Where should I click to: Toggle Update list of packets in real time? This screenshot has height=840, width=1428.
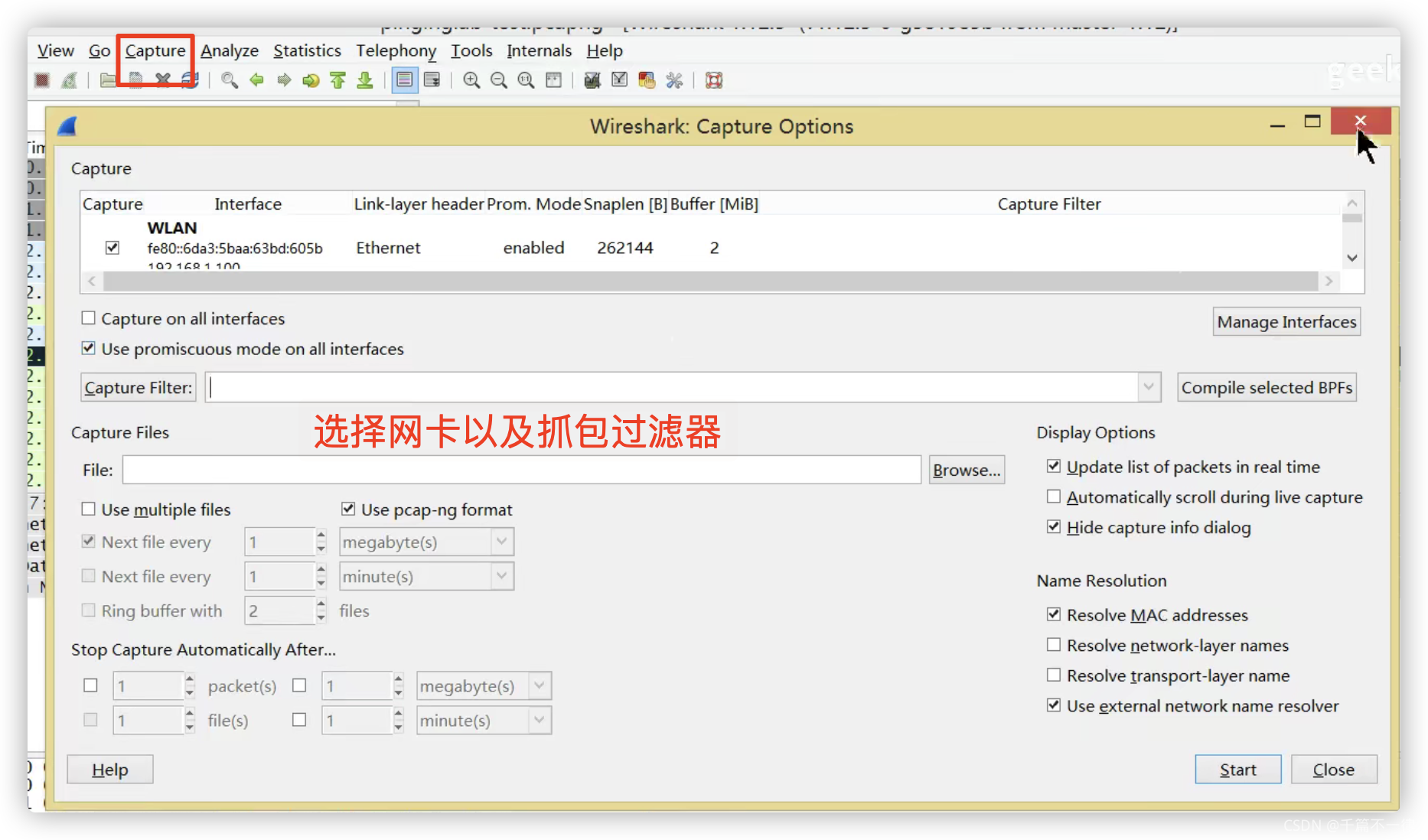click(1054, 466)
